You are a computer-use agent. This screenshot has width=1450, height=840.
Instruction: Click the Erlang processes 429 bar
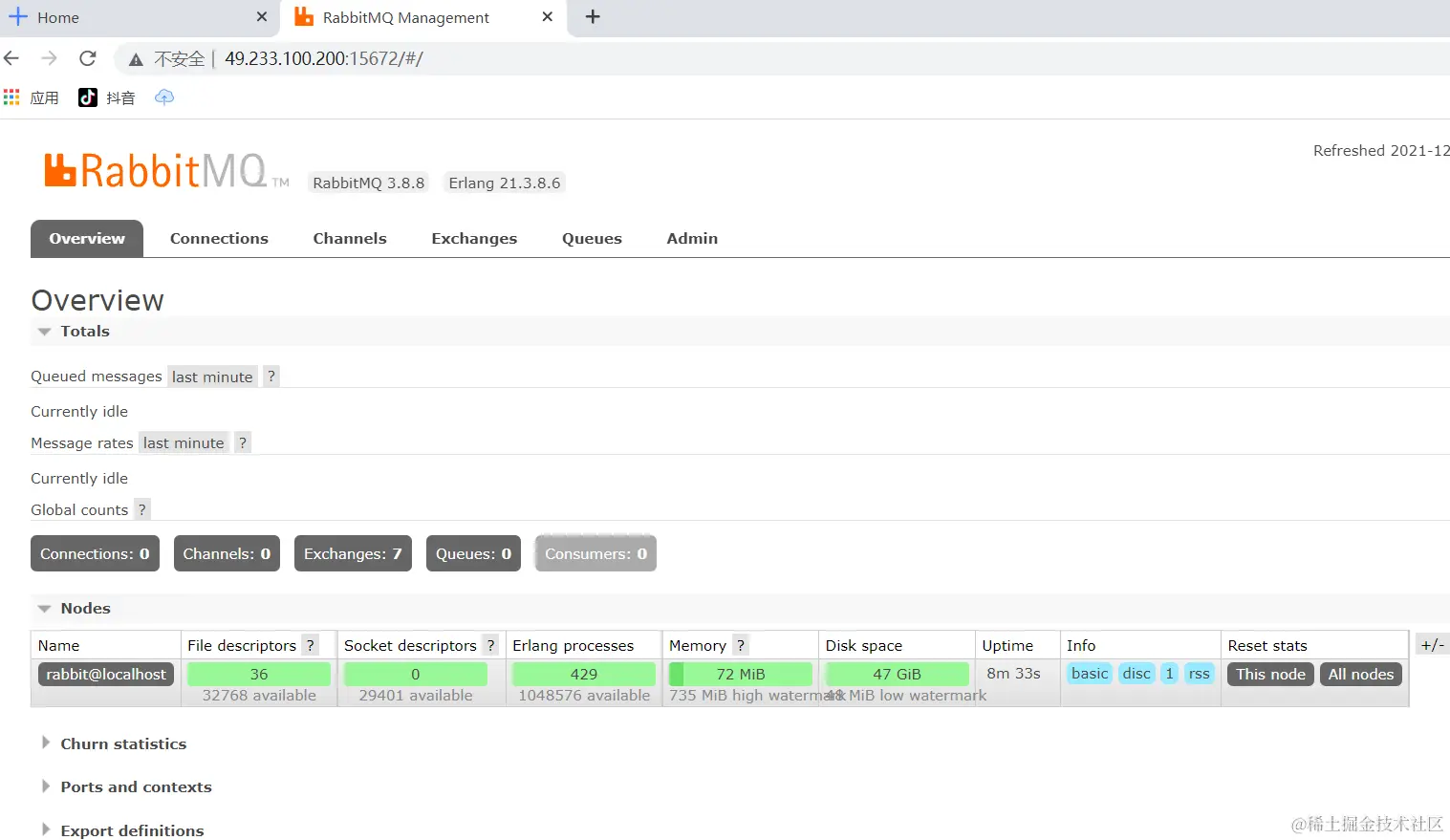coord(584,674)
